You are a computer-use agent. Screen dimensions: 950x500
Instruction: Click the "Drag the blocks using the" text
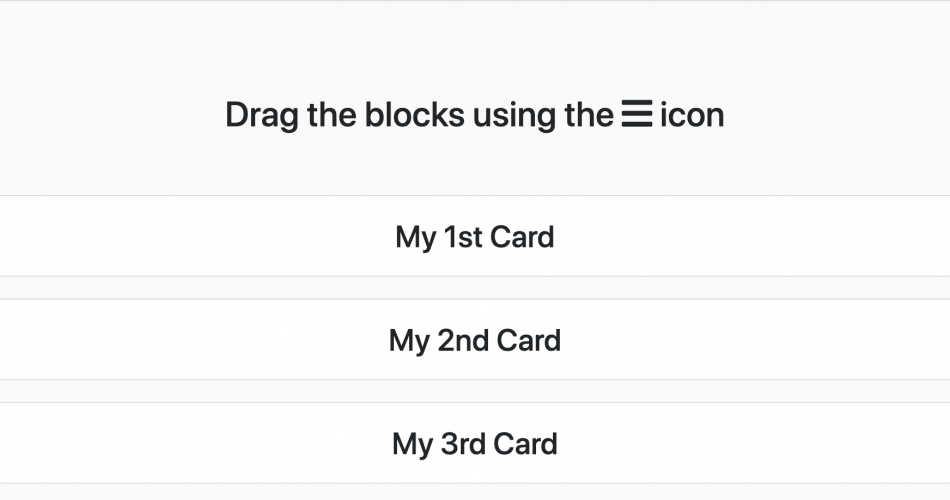(418, 115)
